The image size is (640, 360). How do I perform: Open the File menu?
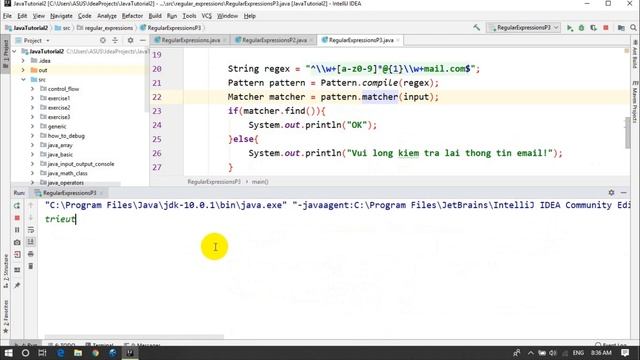click(7, 16)
